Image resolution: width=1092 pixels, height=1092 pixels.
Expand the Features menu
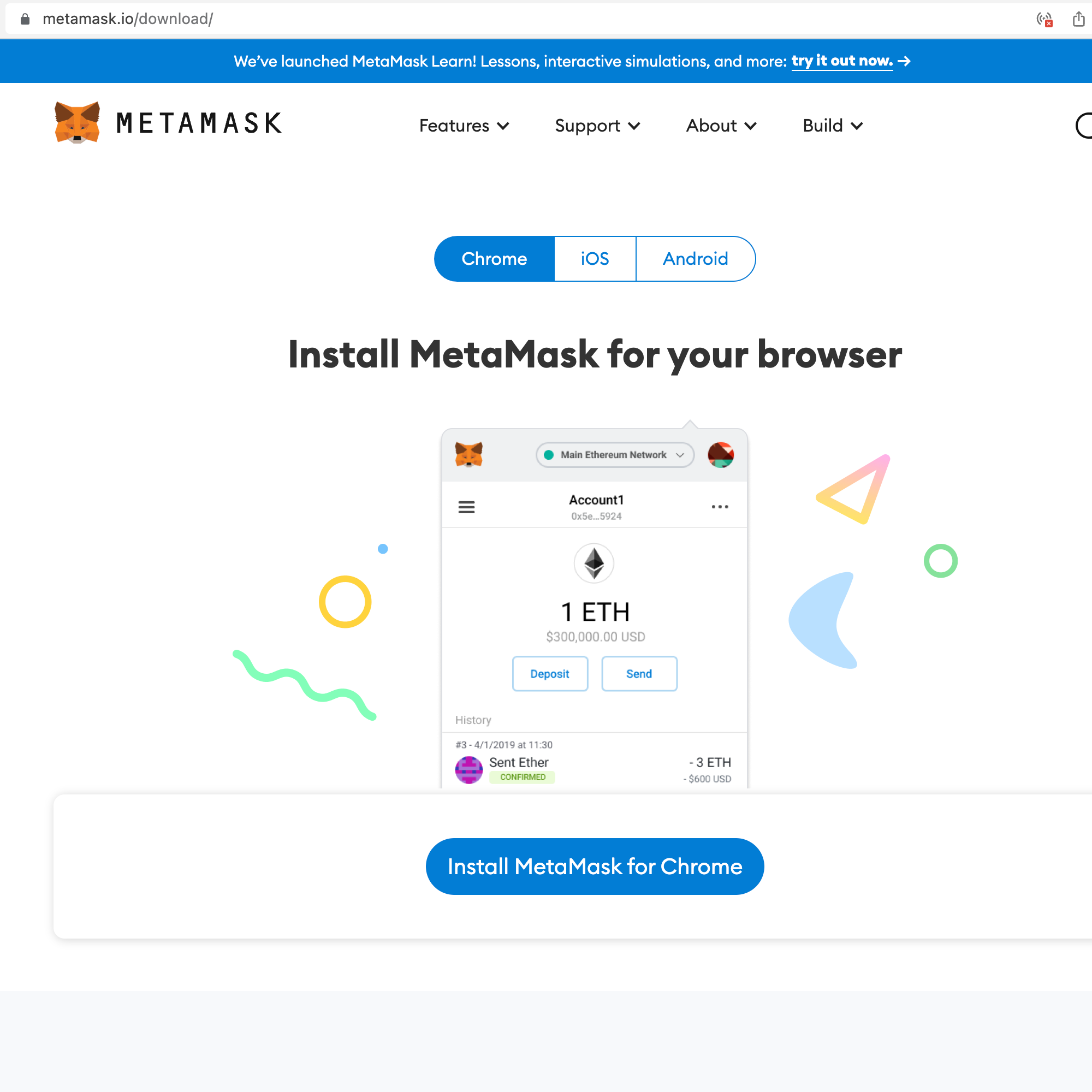click(x=464, y=126)
